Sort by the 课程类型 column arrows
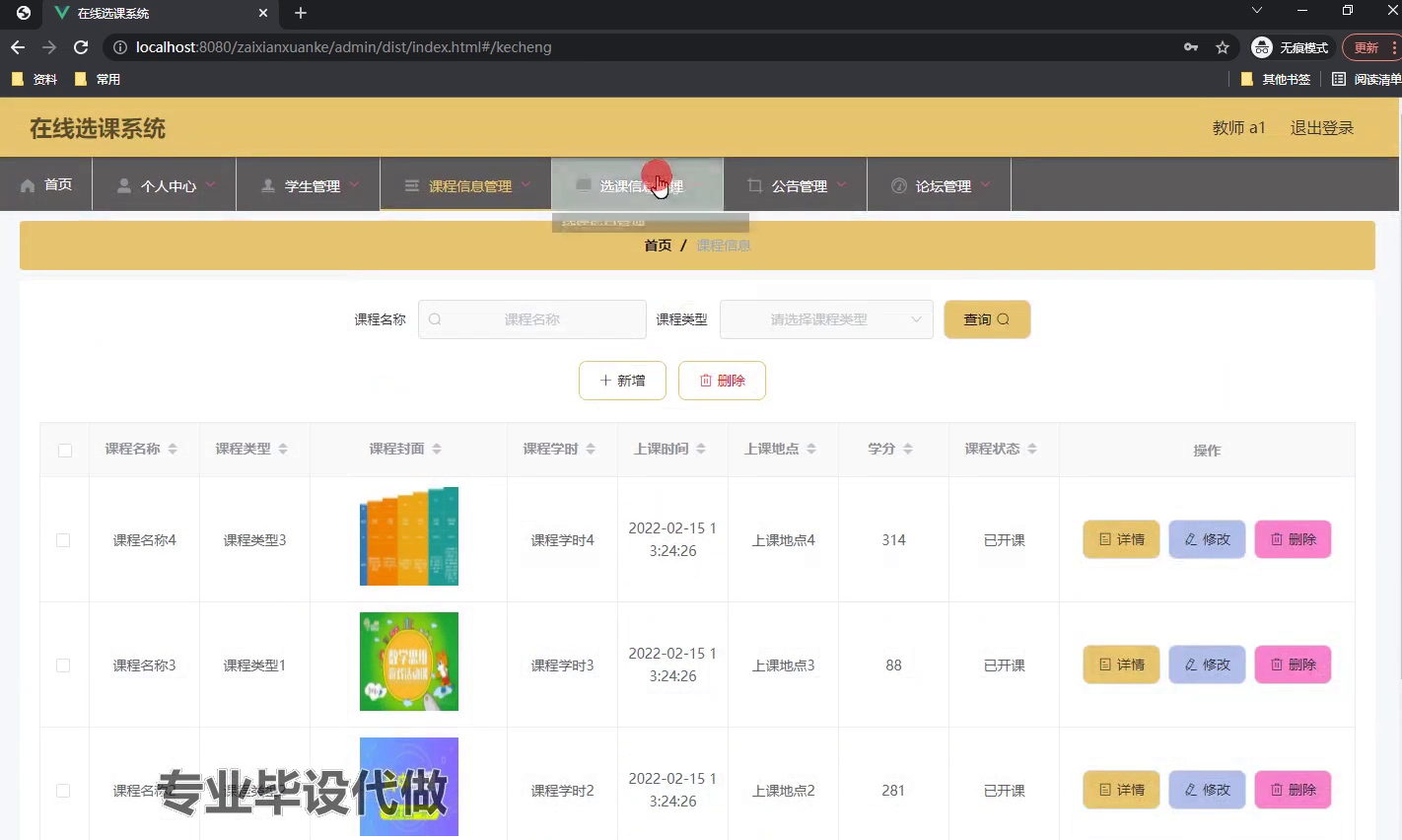 (x=283, y=449)
